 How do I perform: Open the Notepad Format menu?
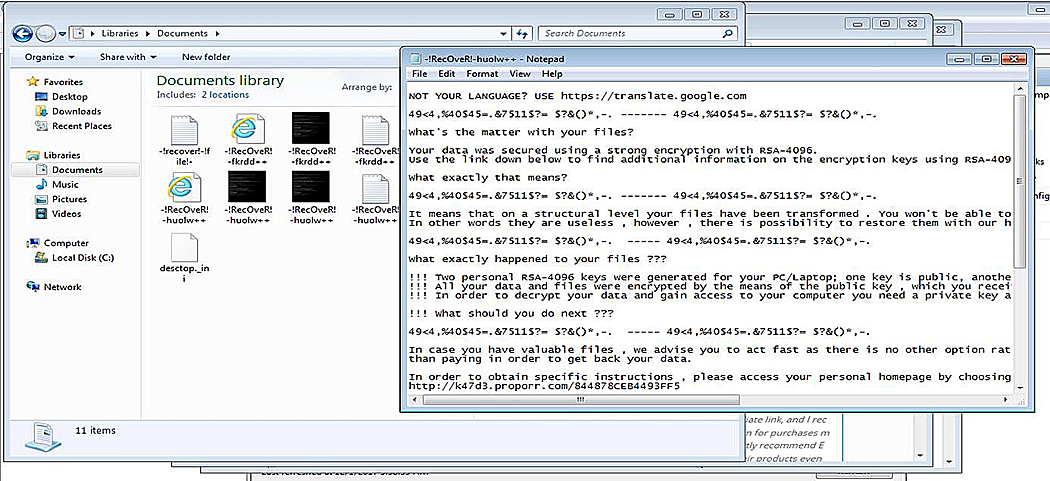(x=482, y=74)
